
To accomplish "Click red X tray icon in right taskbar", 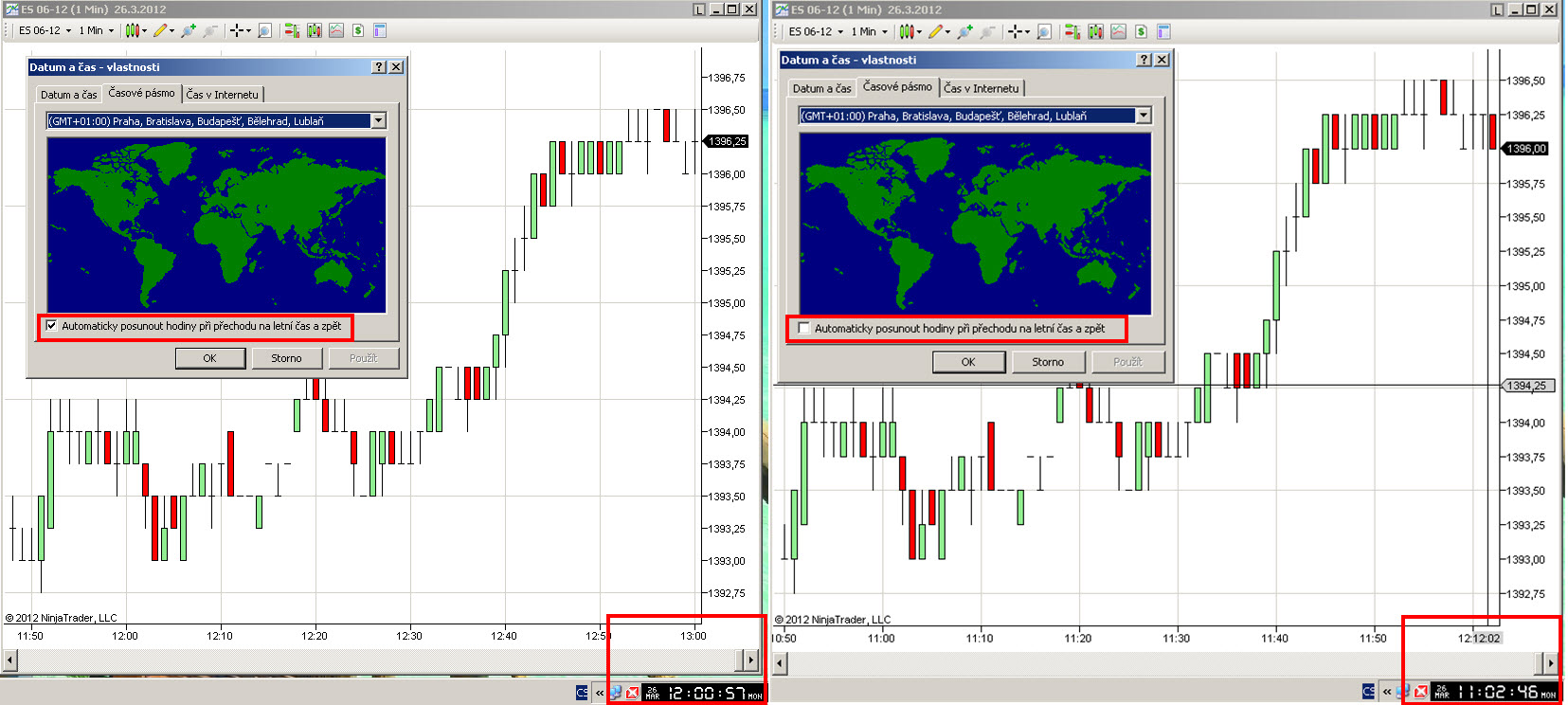I will pyautogui.click(x=1421, y=692).
